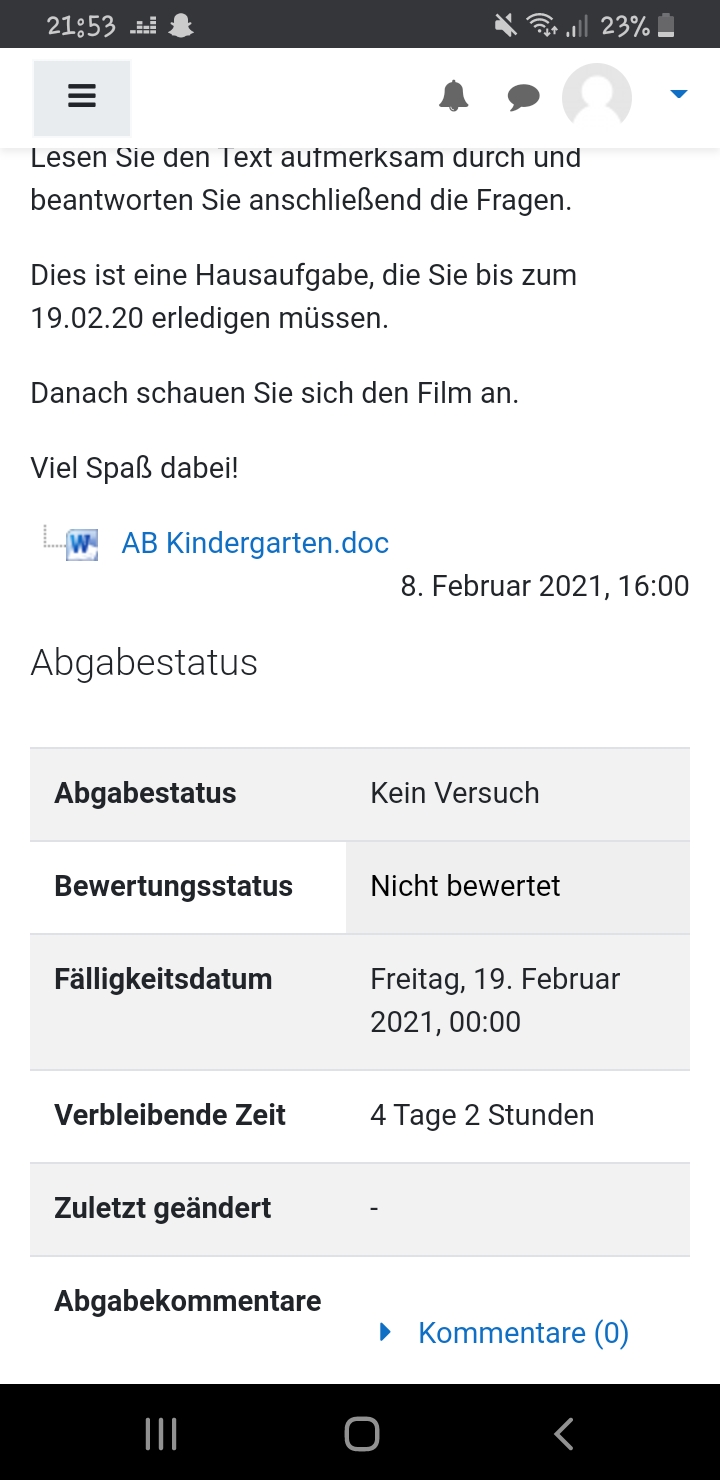The height and width of the screenshot is (1480, 720).
Task: Tap the Snapchat notification icon in status bar
Action: 181,25
